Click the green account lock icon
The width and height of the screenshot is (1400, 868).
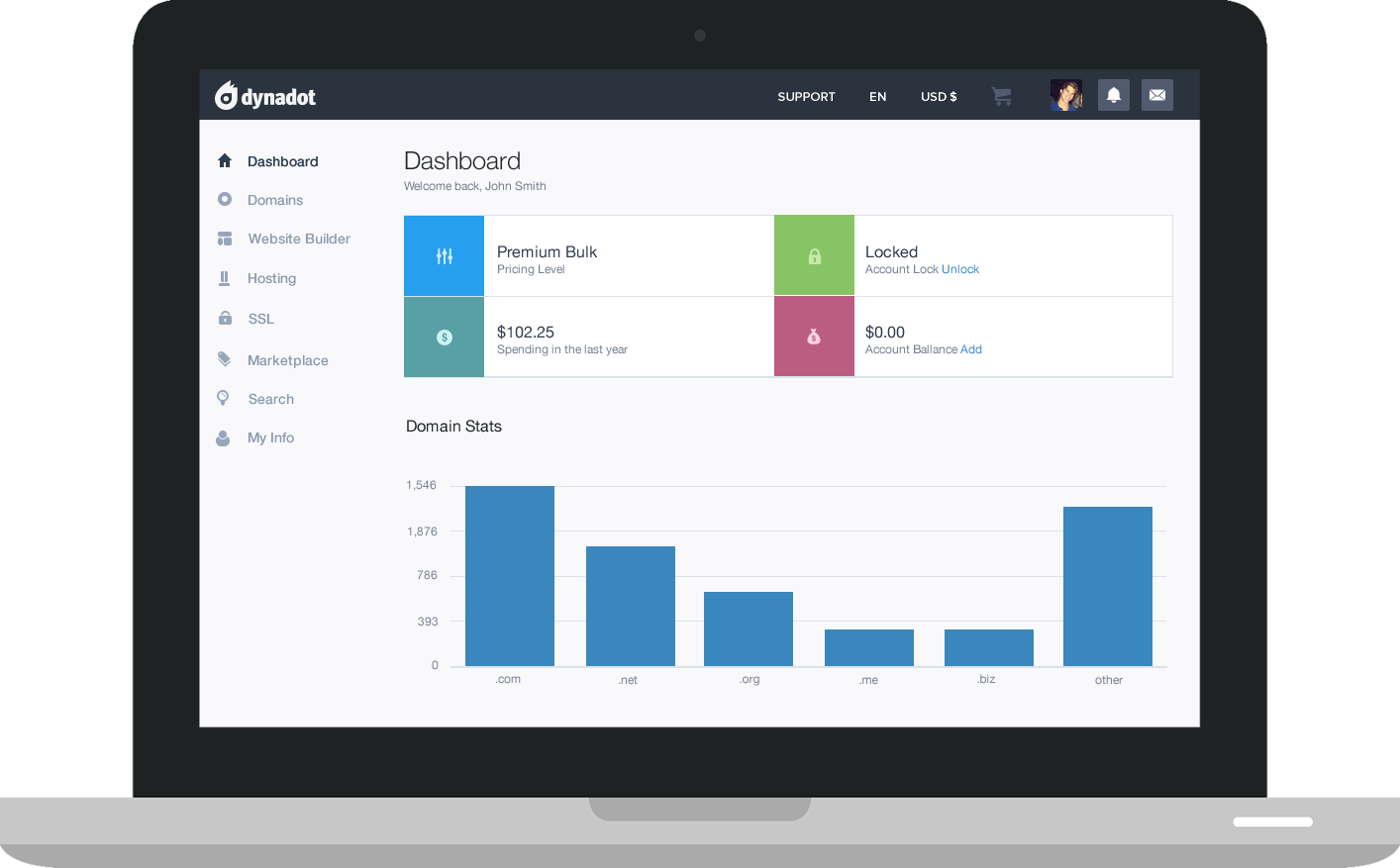[814, 256]
